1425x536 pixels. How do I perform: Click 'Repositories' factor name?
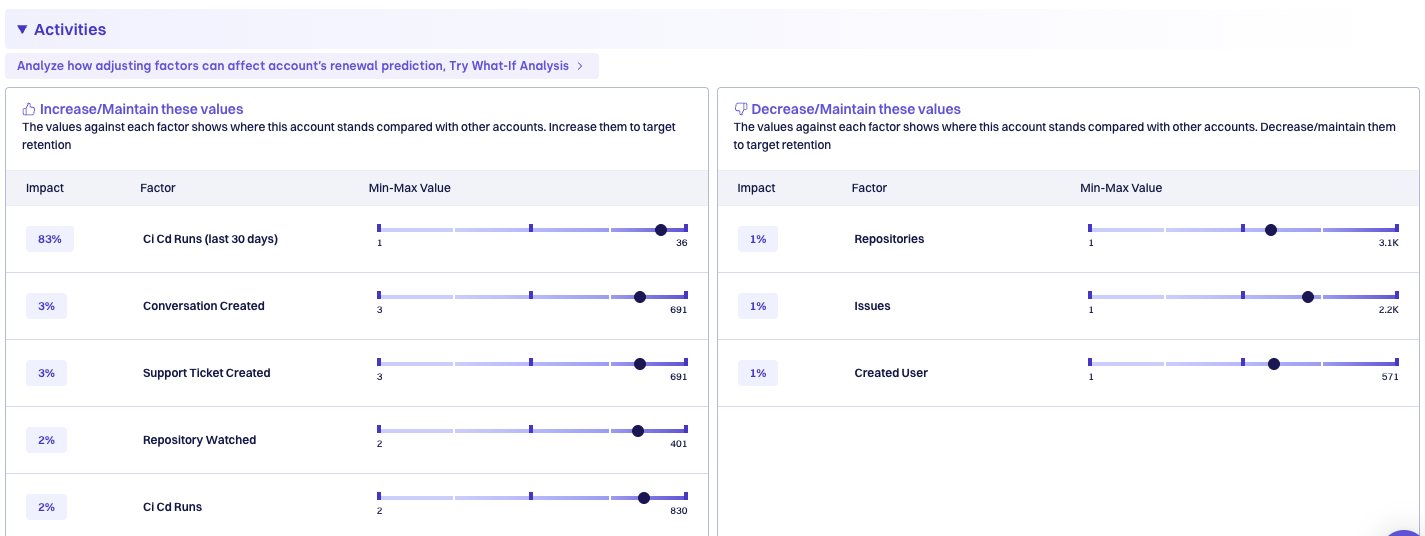[889, 239]
